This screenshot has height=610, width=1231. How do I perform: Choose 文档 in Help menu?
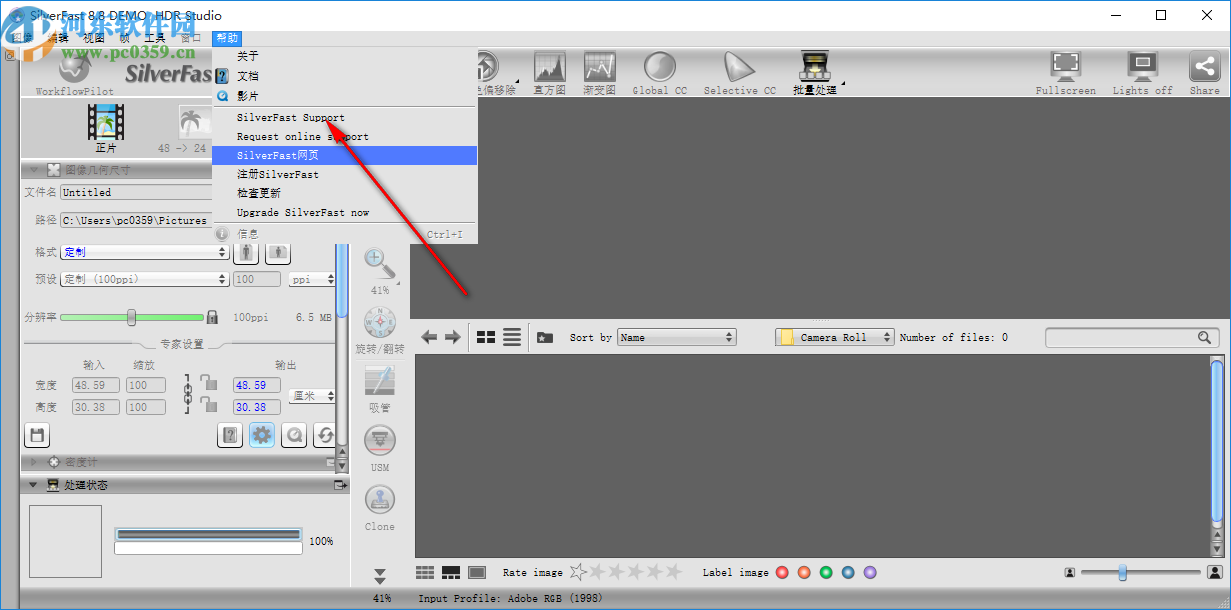point(344,76)
